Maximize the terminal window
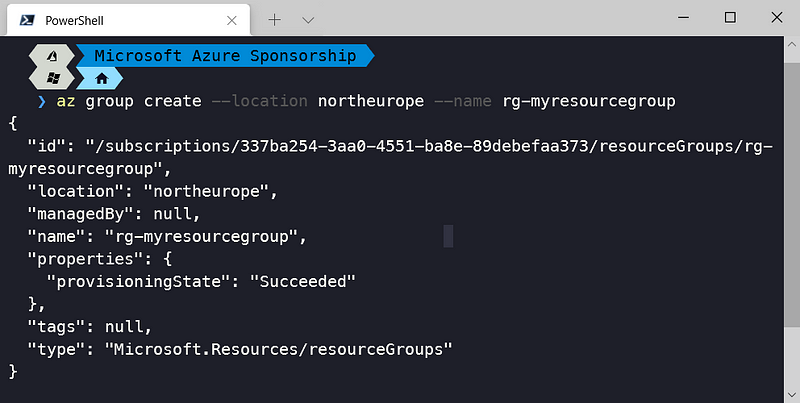The image size is (800, 403). [x=730, y=18]
